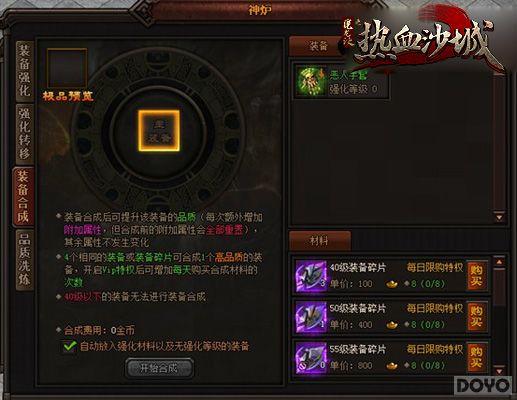Open the 品质洗炼 side tab
Viewport: 517px width, 400px height.
[24, 259]
